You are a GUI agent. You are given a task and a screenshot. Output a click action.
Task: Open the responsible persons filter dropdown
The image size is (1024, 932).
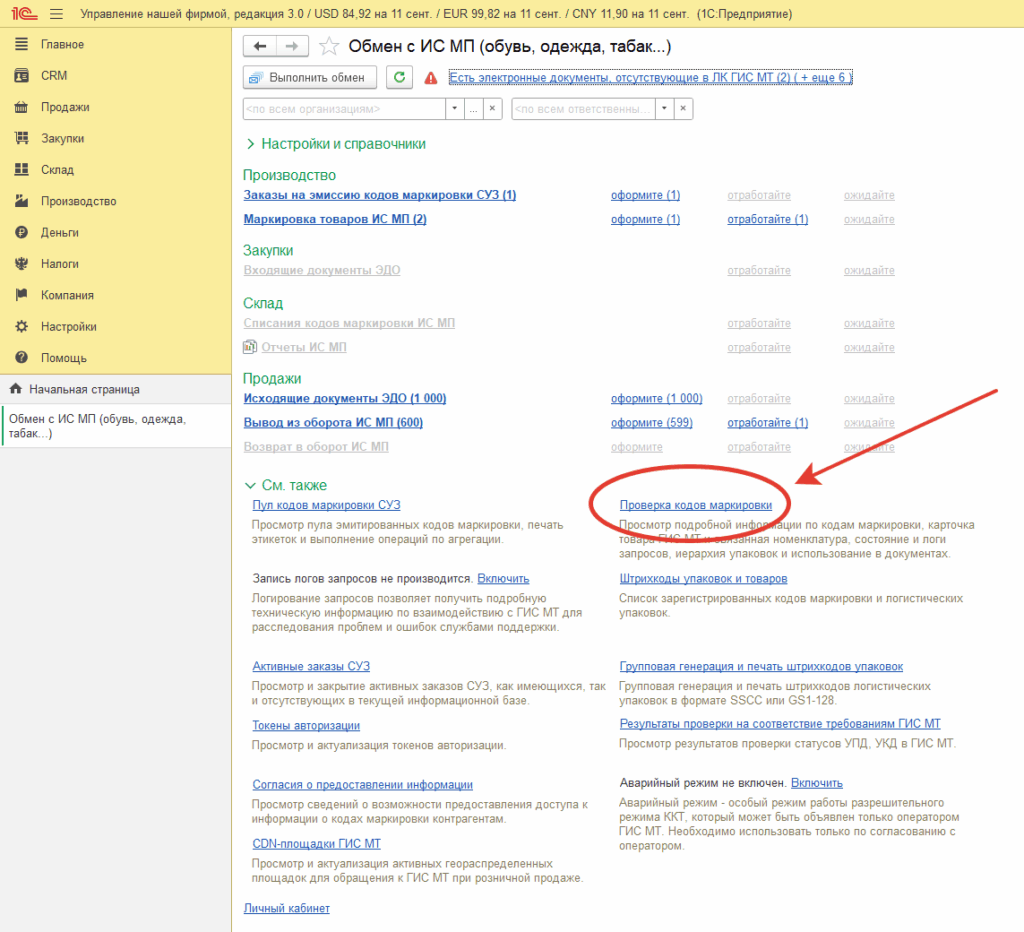click(664, 108)
